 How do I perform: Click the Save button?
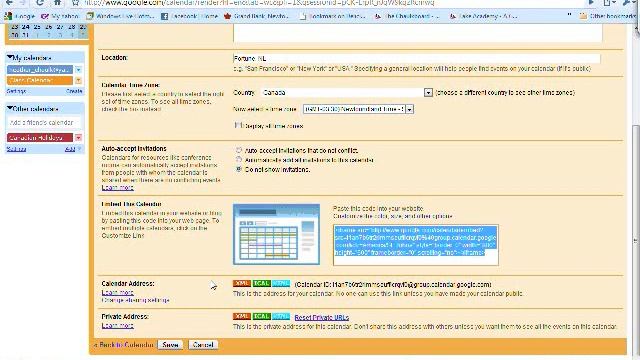[x=170, y=344]
